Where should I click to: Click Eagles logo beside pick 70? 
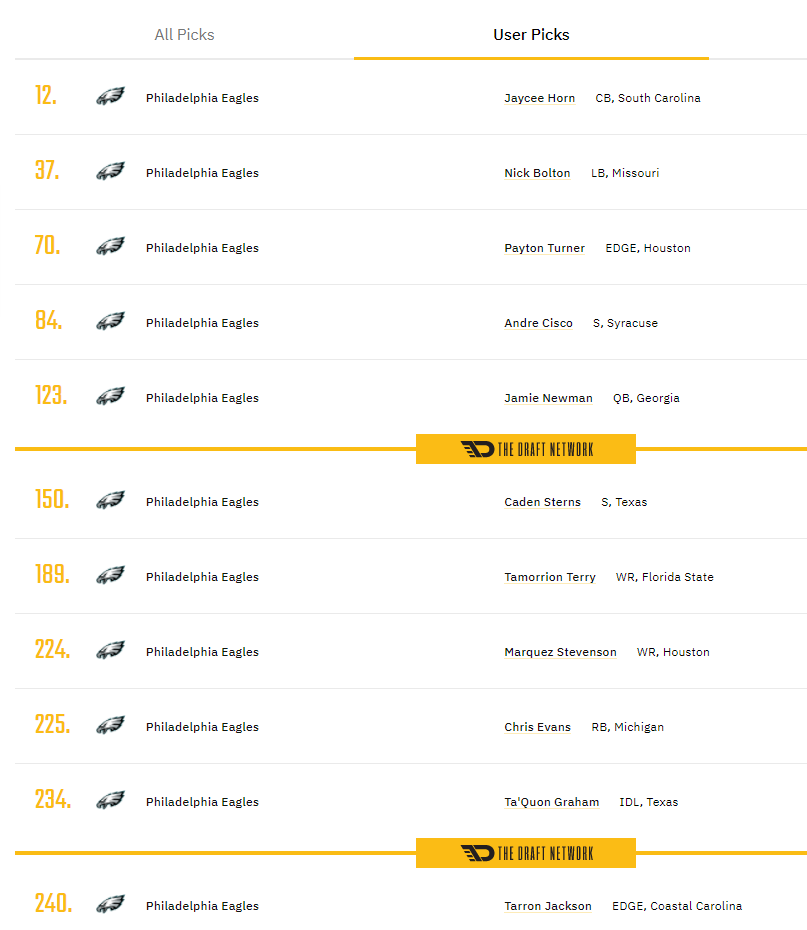110,246
